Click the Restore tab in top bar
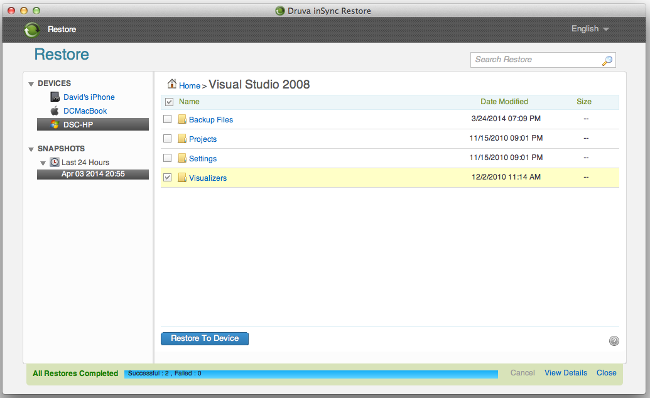 point(62,29)
